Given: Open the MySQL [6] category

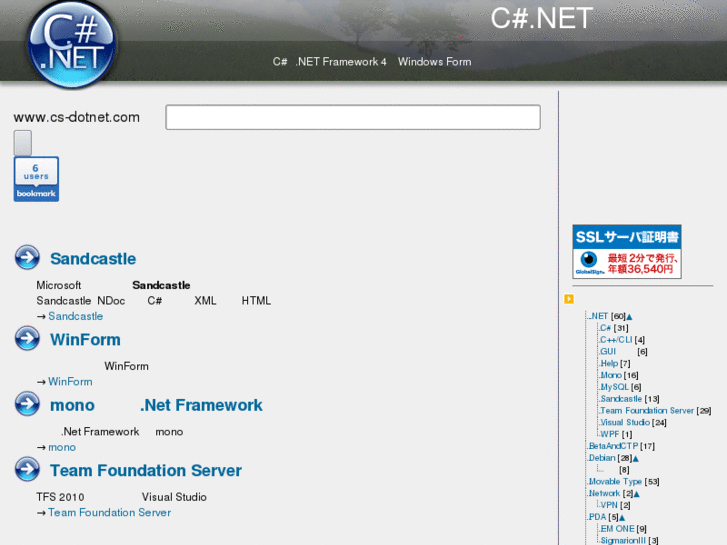Looking at the screenshot, I should [x=614, y=387].
